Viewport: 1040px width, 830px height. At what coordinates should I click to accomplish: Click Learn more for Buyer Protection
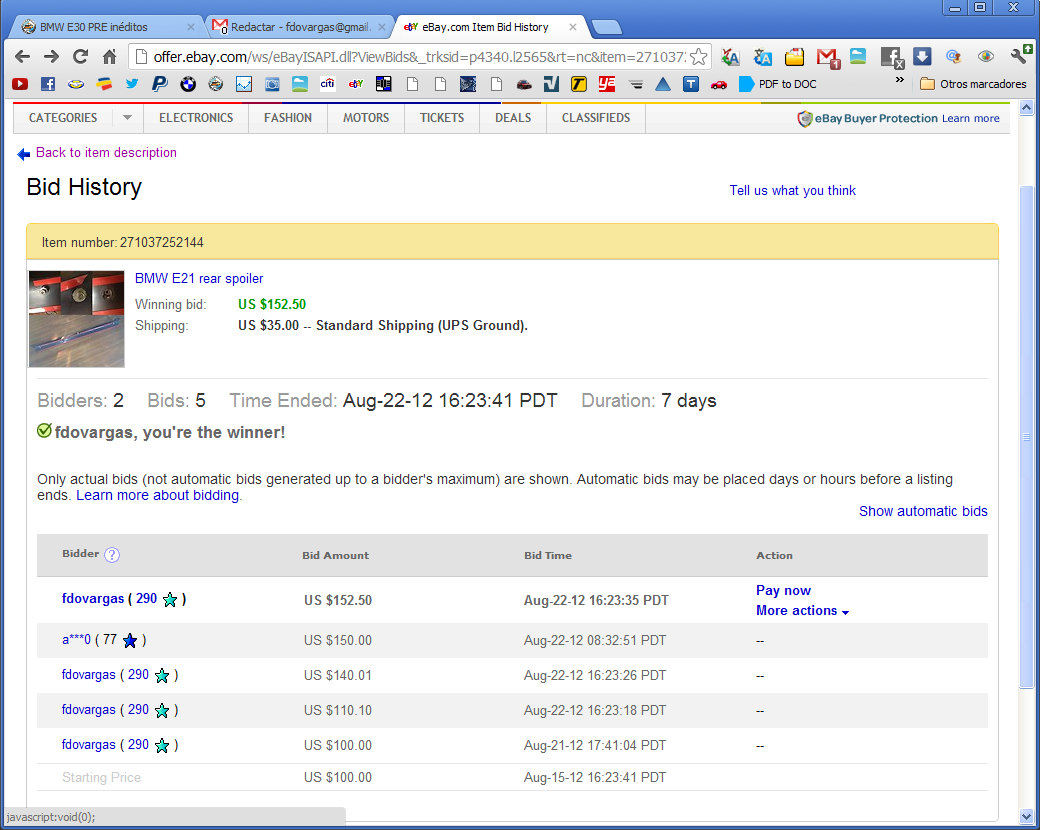[970, 118]
